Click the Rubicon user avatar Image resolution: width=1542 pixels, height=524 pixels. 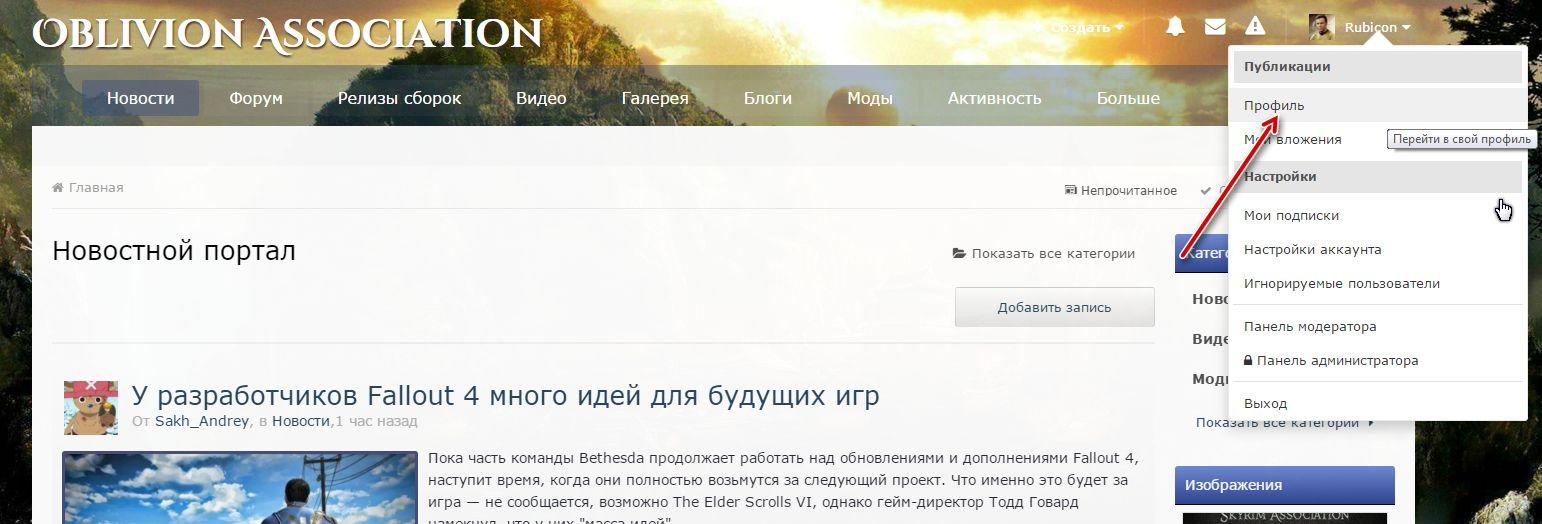(x=1322, y=27)
